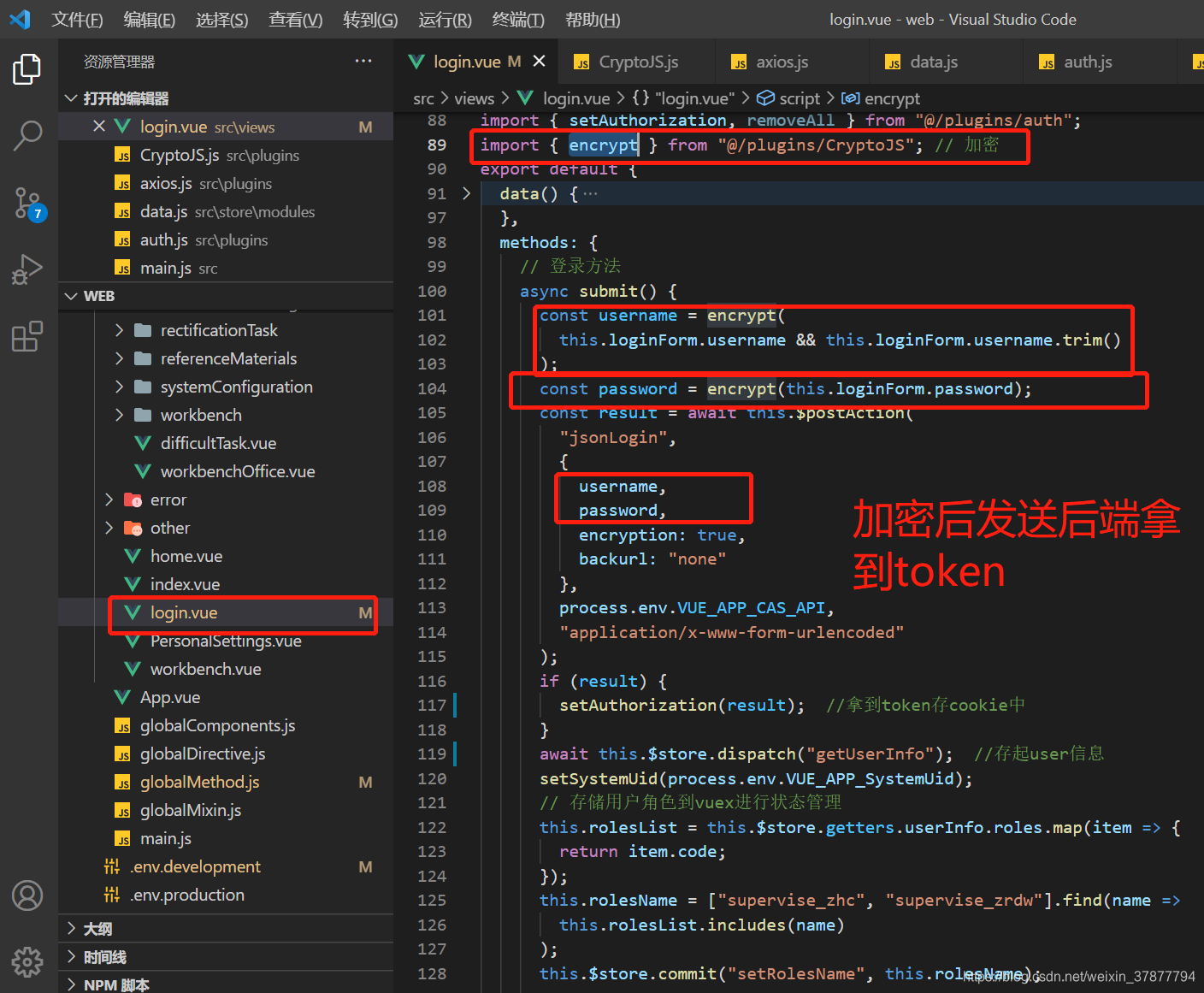Screen dimensions: 1204x993
Task: Click the VS Code logo icon
Action: [20, 19]
